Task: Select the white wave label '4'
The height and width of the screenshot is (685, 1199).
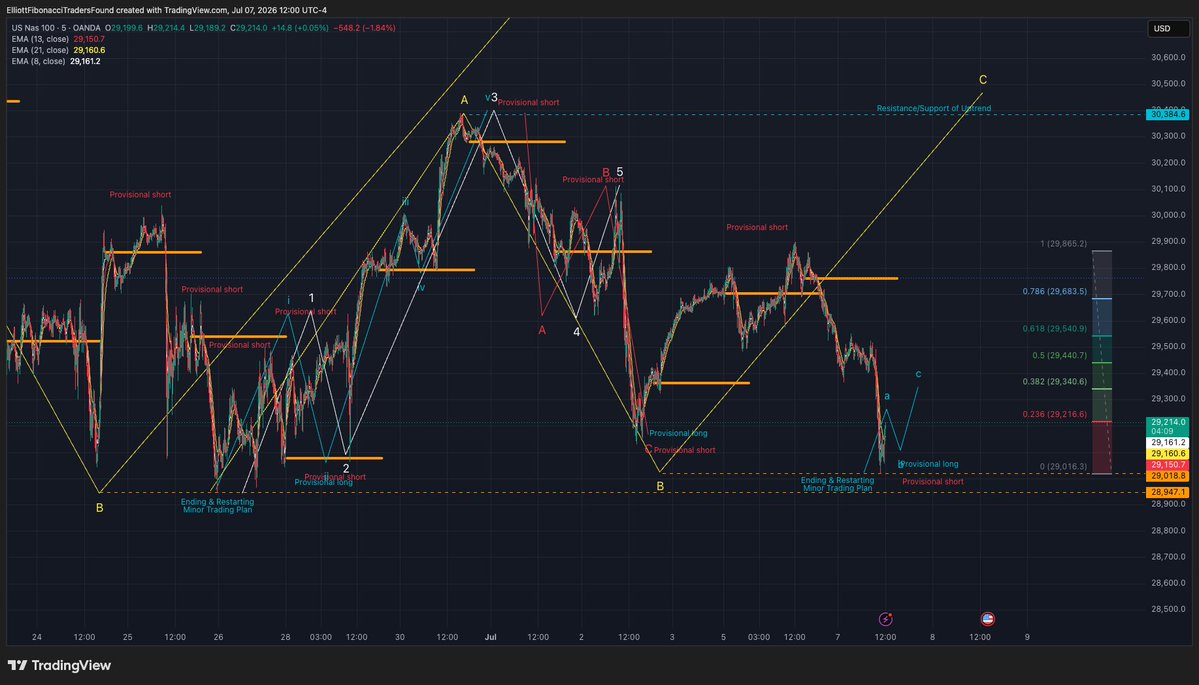Action: (577, 332)
